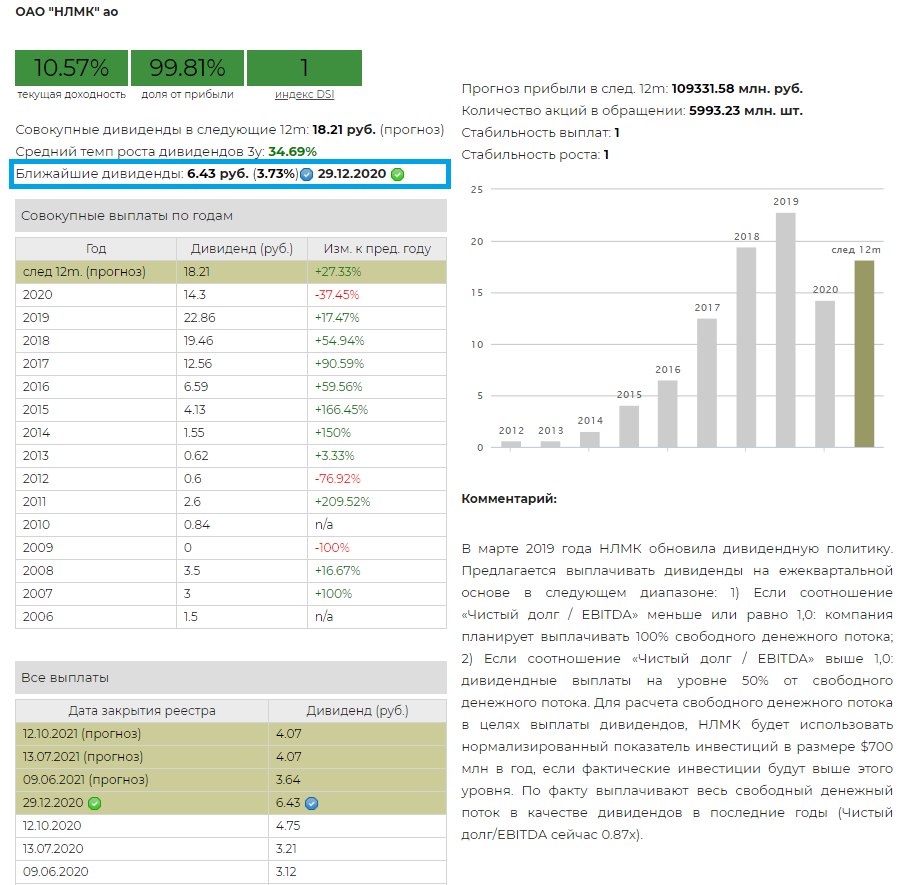This screenshot has height=885, width=902.
Task: Click the olive след 12m forecast bar
Action: click(x=864, y=354)
